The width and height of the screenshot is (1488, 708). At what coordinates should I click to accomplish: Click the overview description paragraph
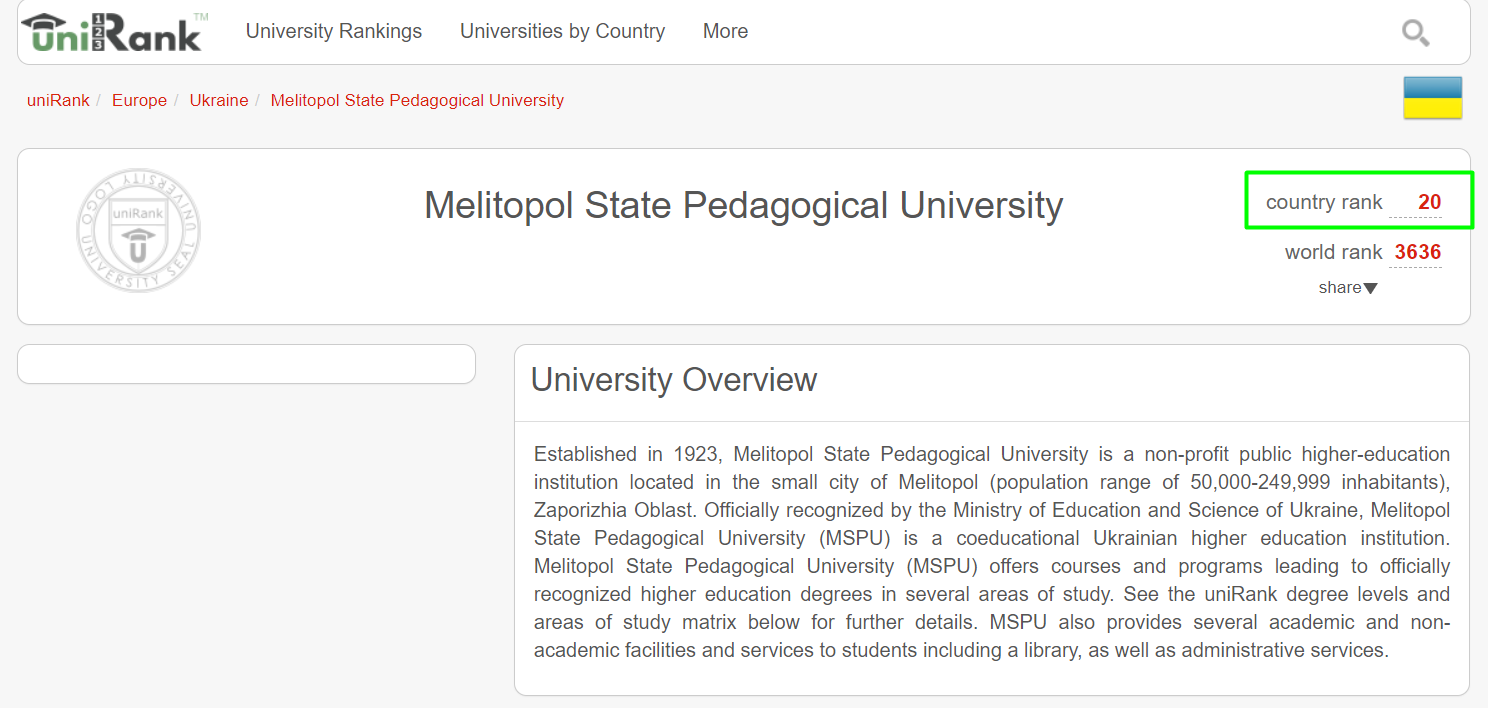pyautogui.click(x=991, y=552)
